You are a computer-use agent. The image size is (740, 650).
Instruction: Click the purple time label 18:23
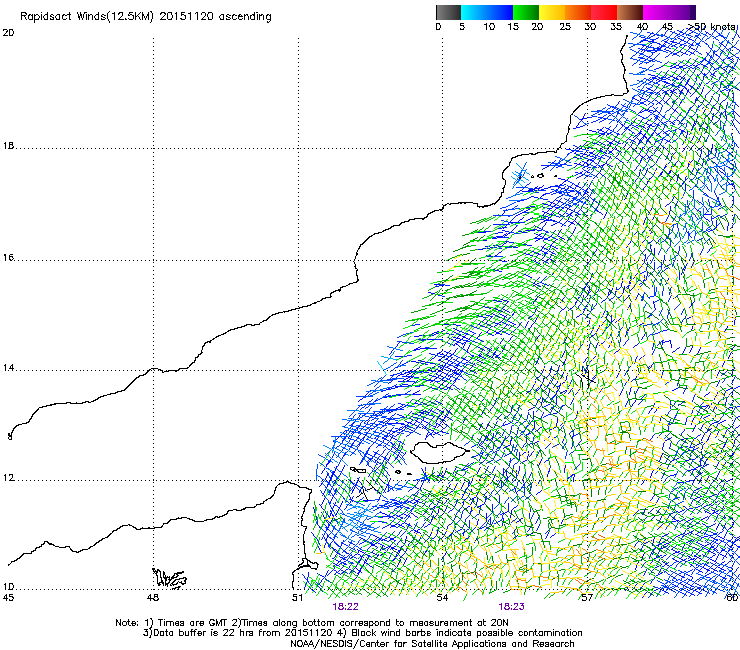(512, 607)
